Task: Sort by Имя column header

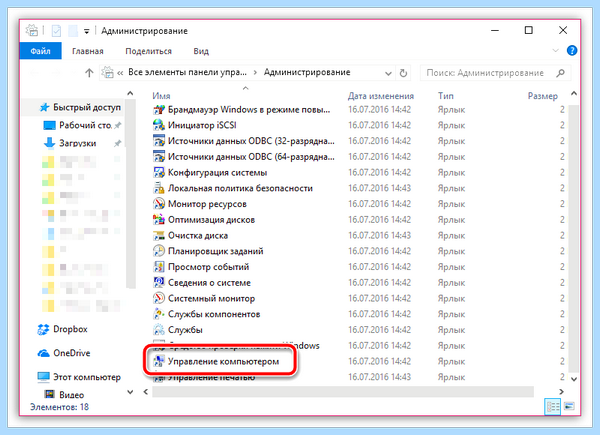Action: (x=161, y=96)
